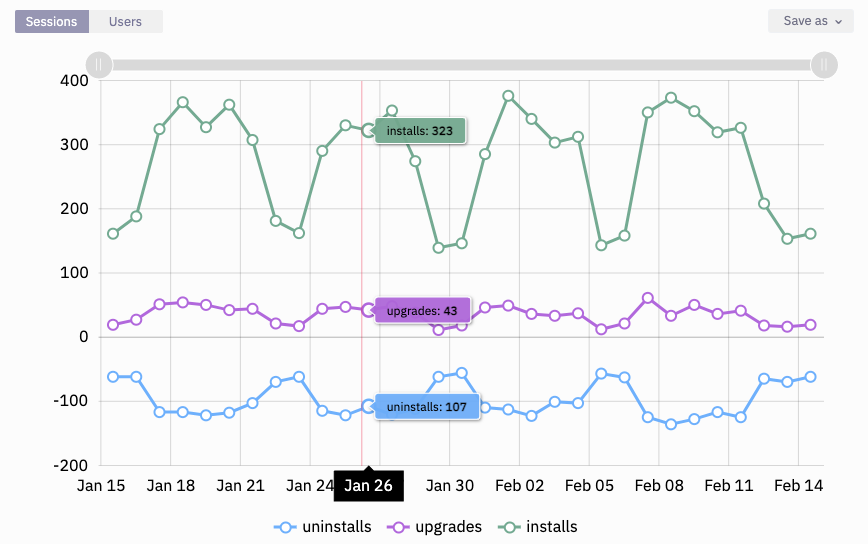868x544 pixels.
Task: Click the installs peak point near Feb 02
Action: (x=508, y=96)
